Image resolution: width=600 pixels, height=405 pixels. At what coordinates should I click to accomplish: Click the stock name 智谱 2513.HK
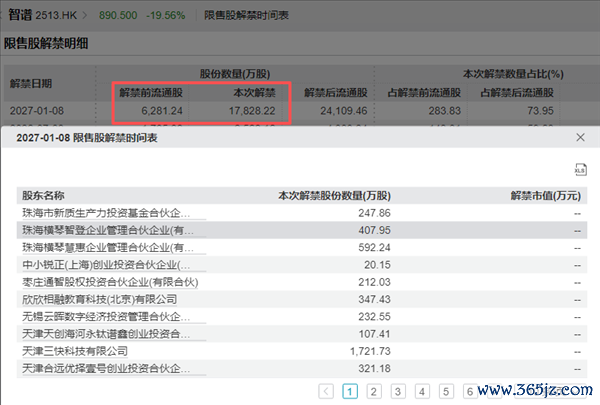[42, 15]
